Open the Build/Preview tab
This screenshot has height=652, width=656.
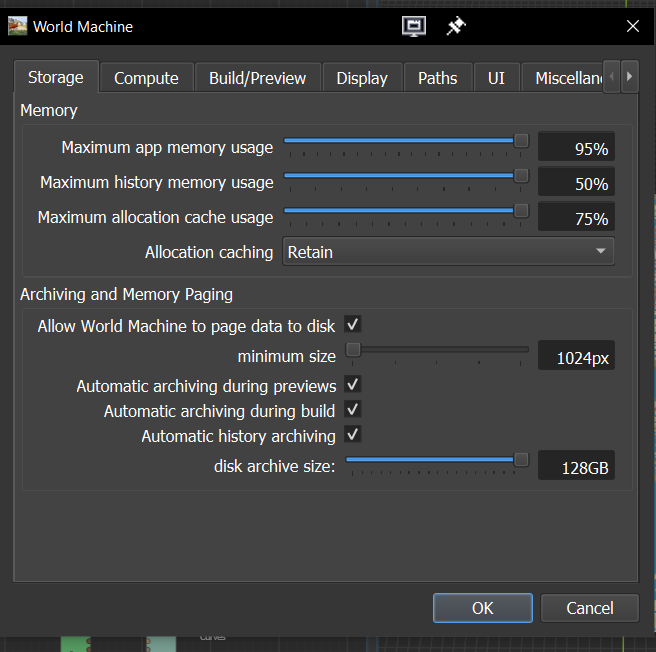pos(258,78)
